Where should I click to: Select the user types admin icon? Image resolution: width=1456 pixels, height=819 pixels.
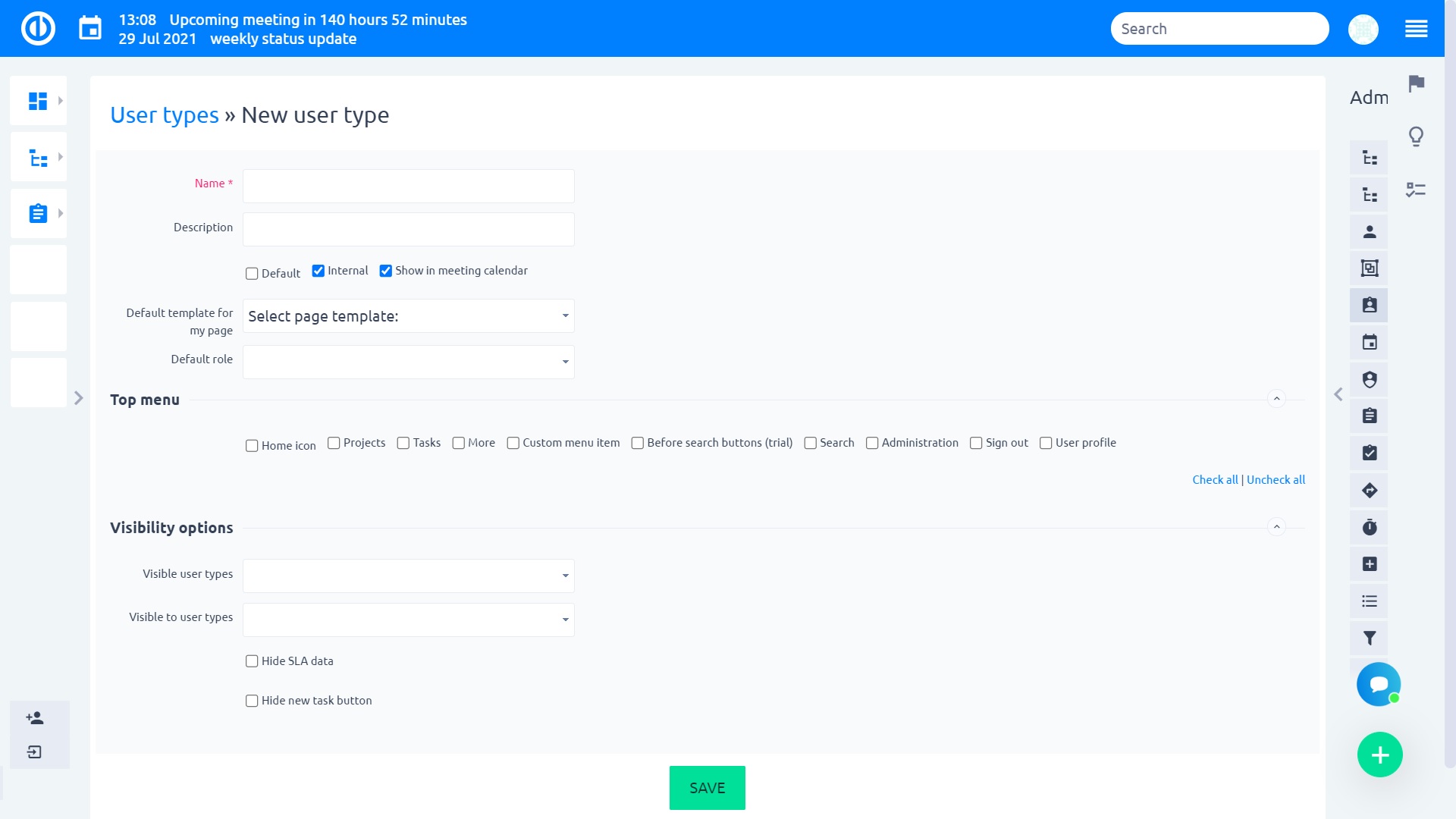tap(1370, 306)
